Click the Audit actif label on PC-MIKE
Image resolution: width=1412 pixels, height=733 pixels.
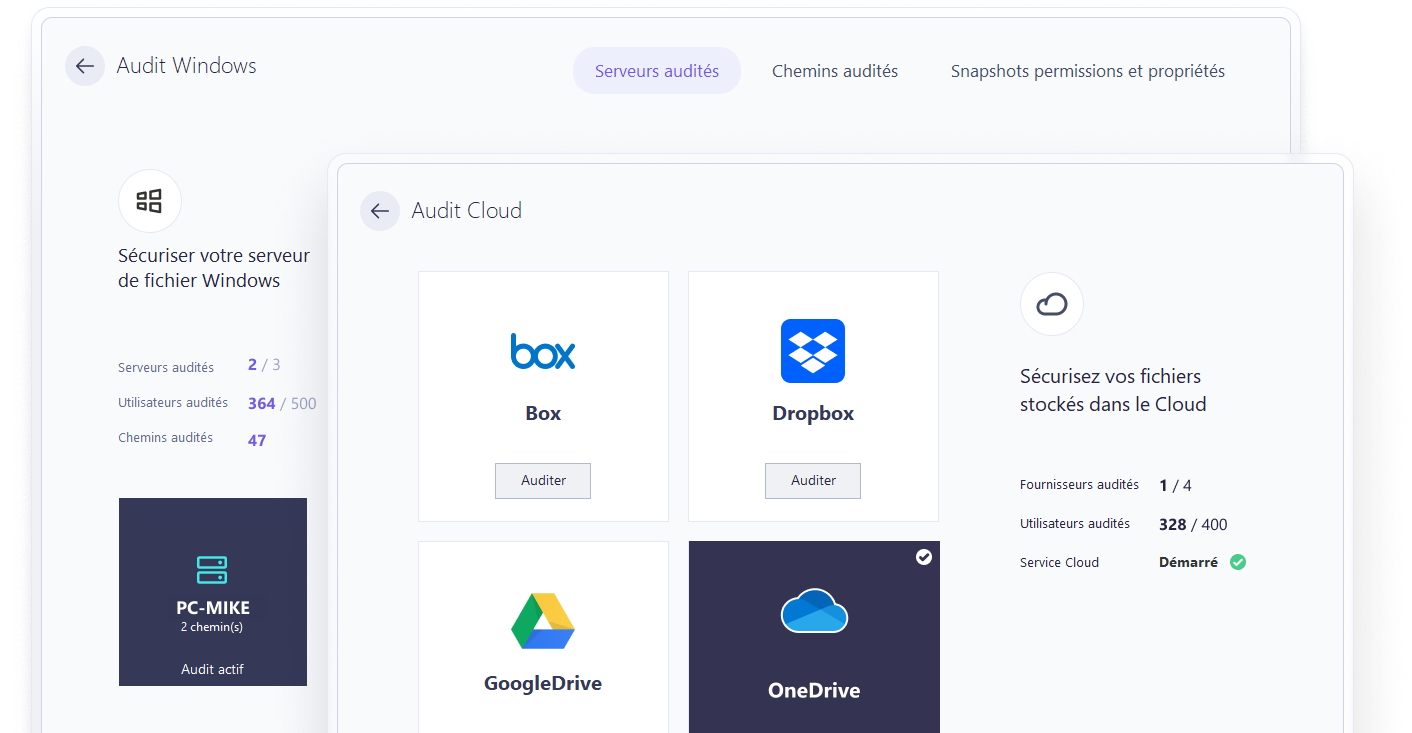coord(212,670)
